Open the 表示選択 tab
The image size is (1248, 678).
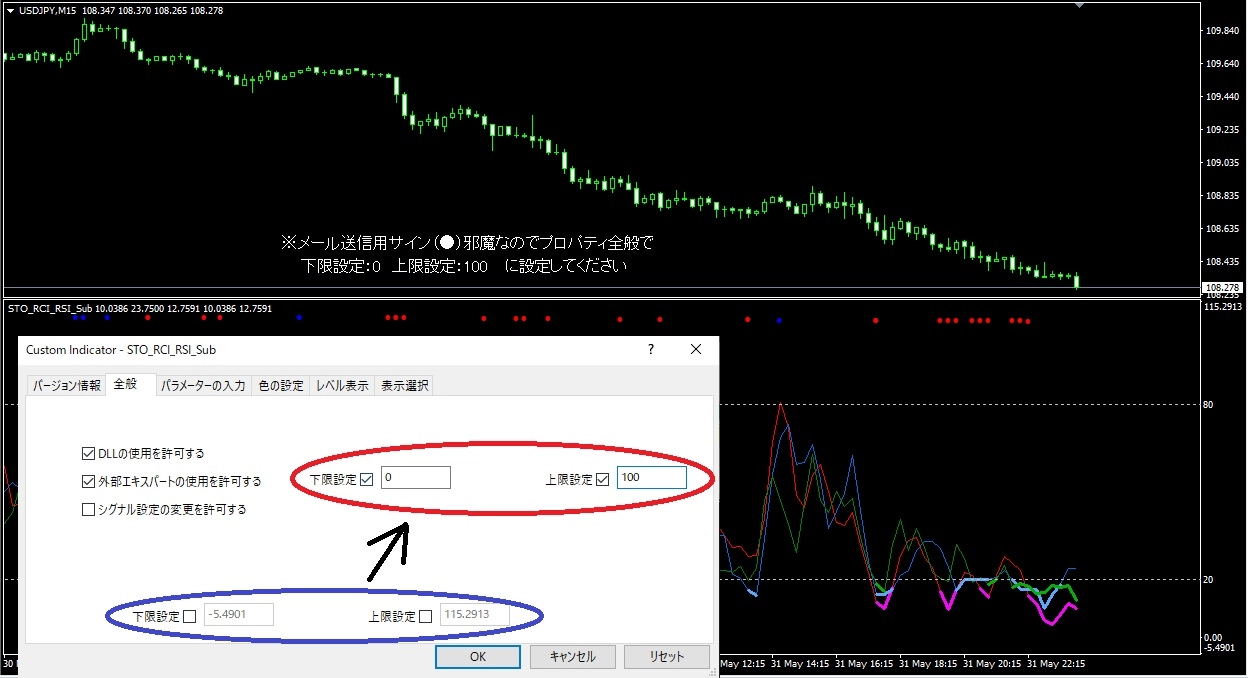405,385
